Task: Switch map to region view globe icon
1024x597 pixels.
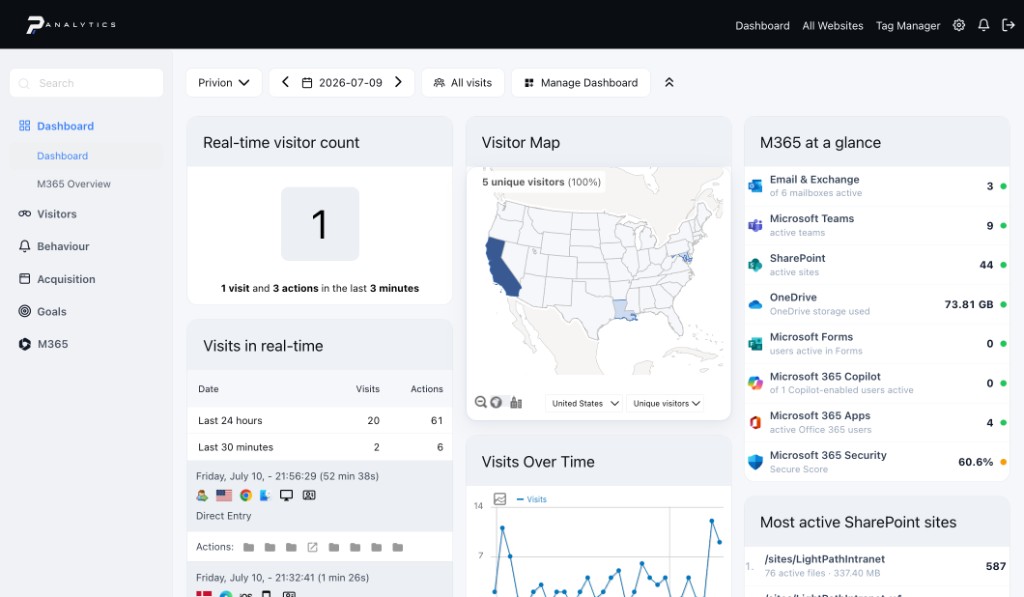Action: 496,402
